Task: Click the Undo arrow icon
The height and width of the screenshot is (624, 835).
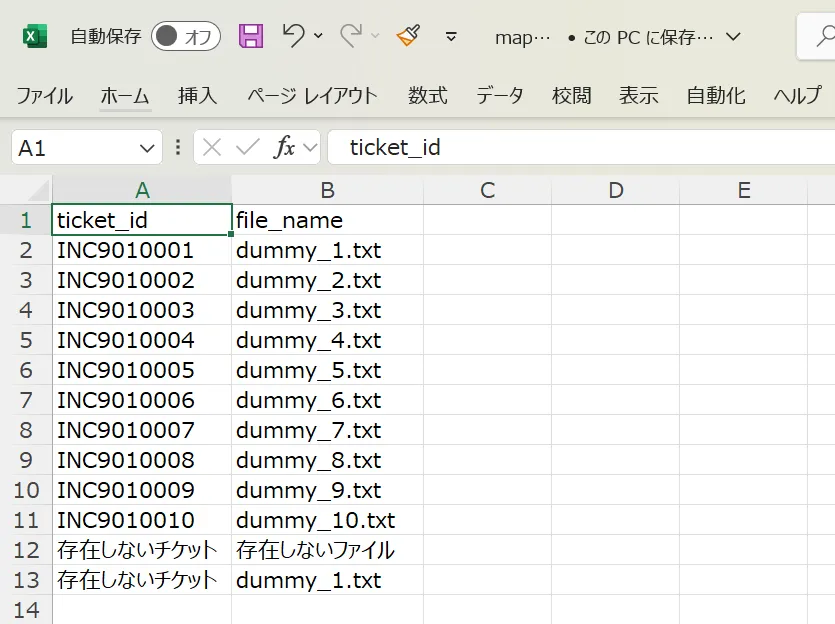Action: tap(293, 36)
